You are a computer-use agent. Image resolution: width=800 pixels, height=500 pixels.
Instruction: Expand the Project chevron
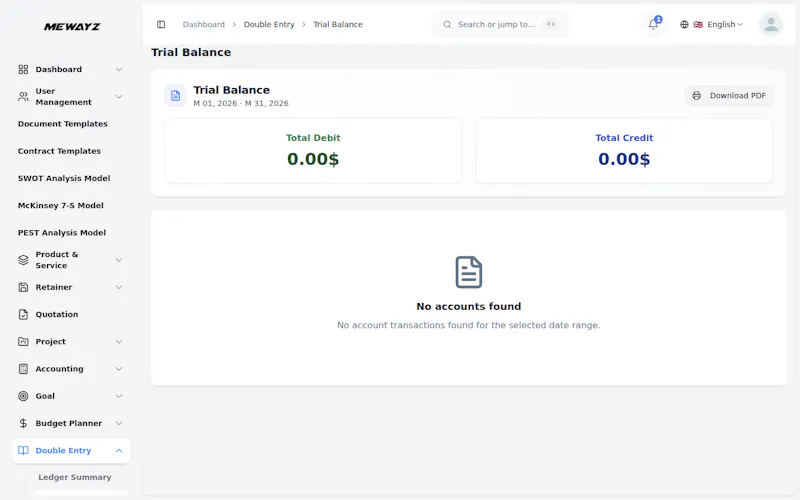pyautogui.click(x=119, y=341)
